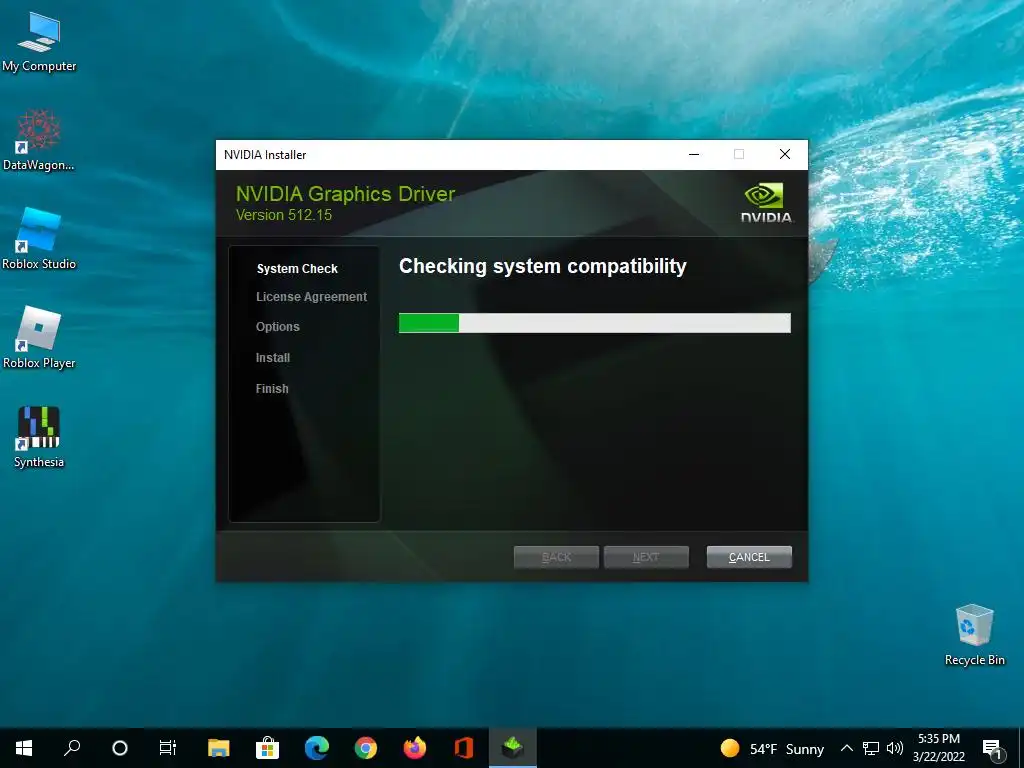Select NVIDIA installer taskbar icon
The height and width of the screenshot is (768, 1024).
[x=513, y=748]
